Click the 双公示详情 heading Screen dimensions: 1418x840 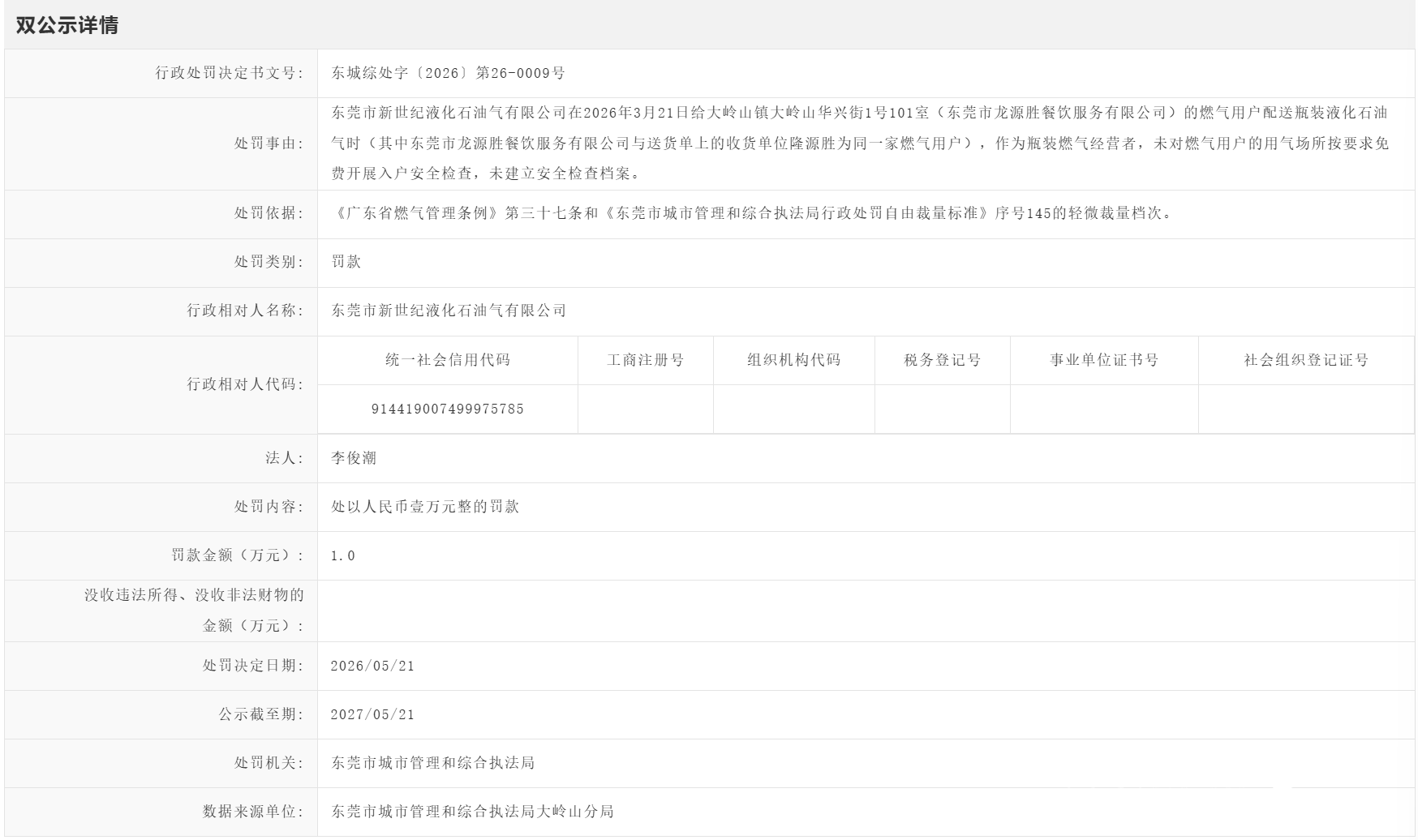click(x=67, y=25)
